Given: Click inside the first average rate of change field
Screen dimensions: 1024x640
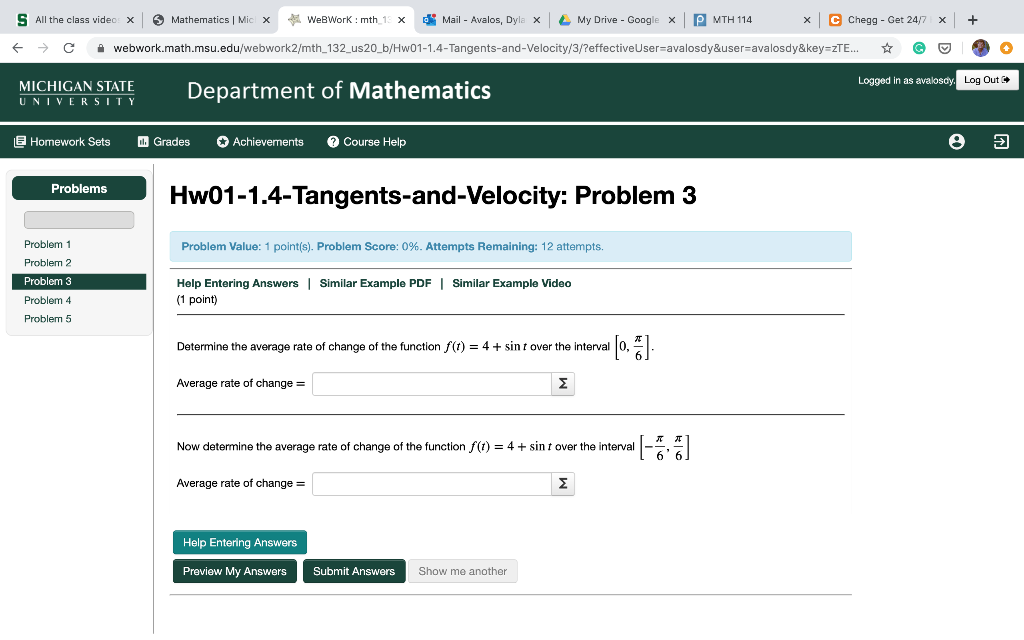Looking at the screenshot, I should [x=430, y=383].
